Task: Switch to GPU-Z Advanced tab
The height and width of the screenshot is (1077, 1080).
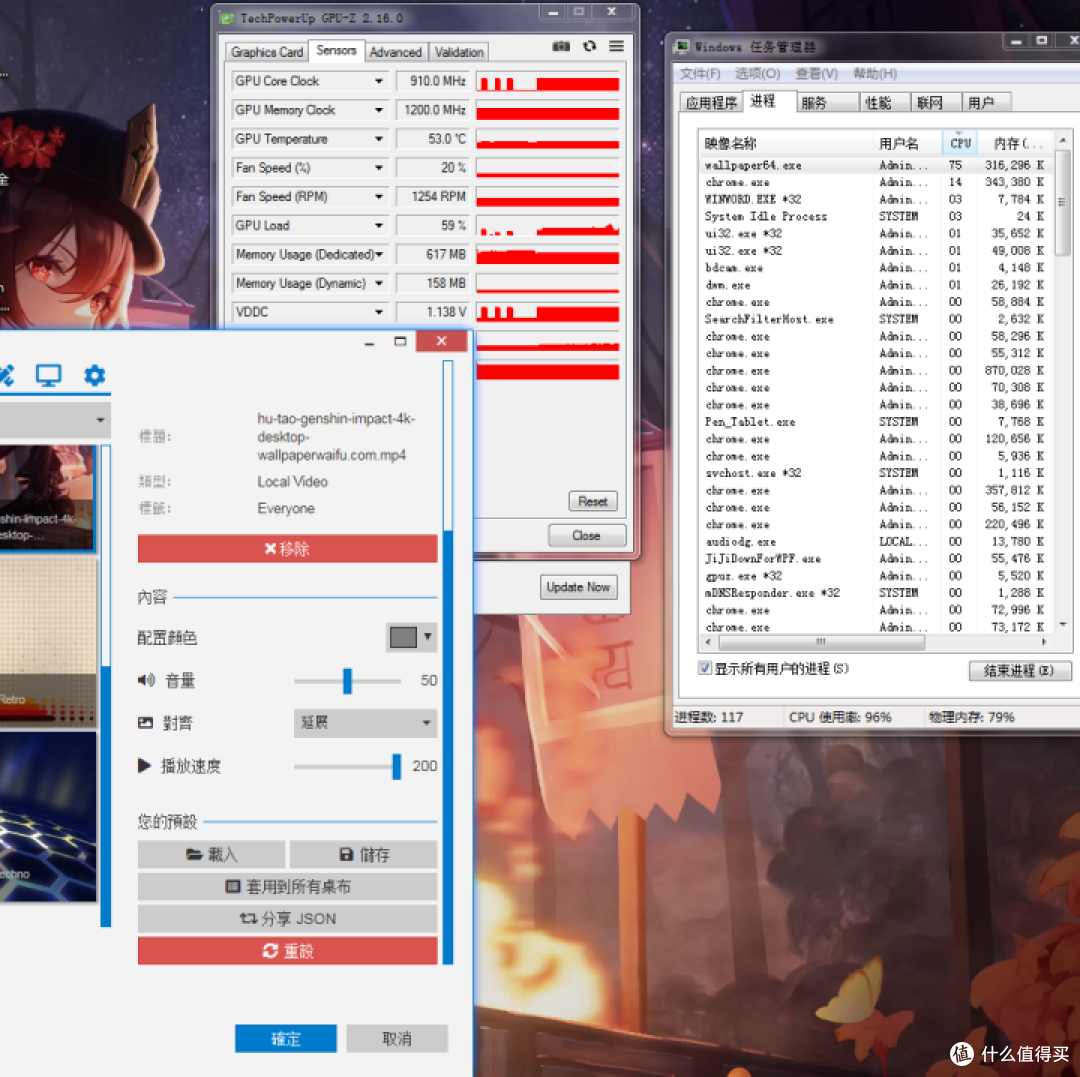Action: coord(395,52)
